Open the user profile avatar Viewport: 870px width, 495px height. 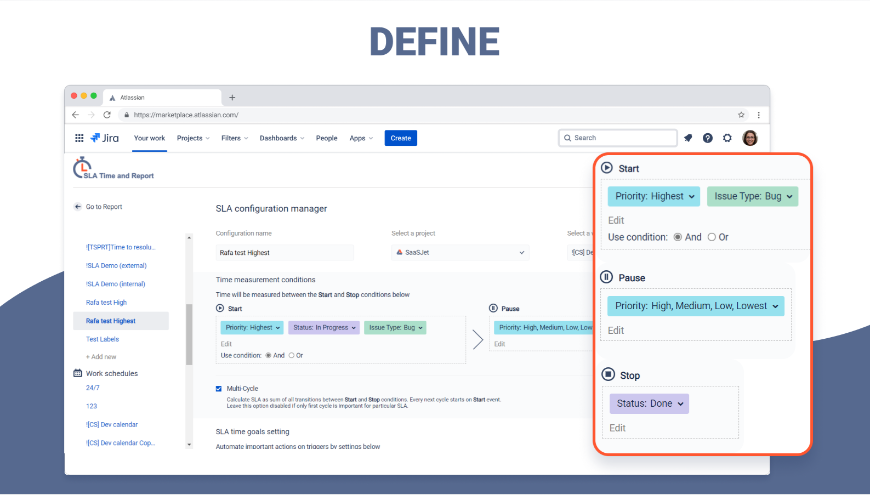pyautogui.click(x=750, y=138)
